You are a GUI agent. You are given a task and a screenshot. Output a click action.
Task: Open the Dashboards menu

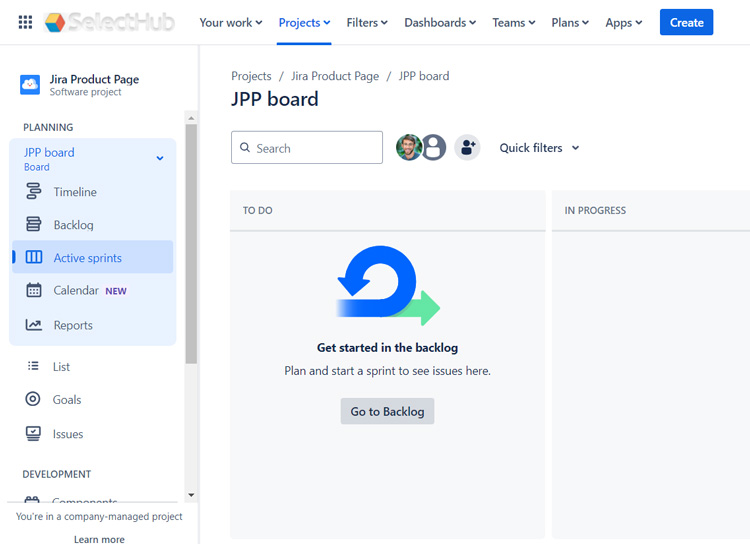coord(440,22)
